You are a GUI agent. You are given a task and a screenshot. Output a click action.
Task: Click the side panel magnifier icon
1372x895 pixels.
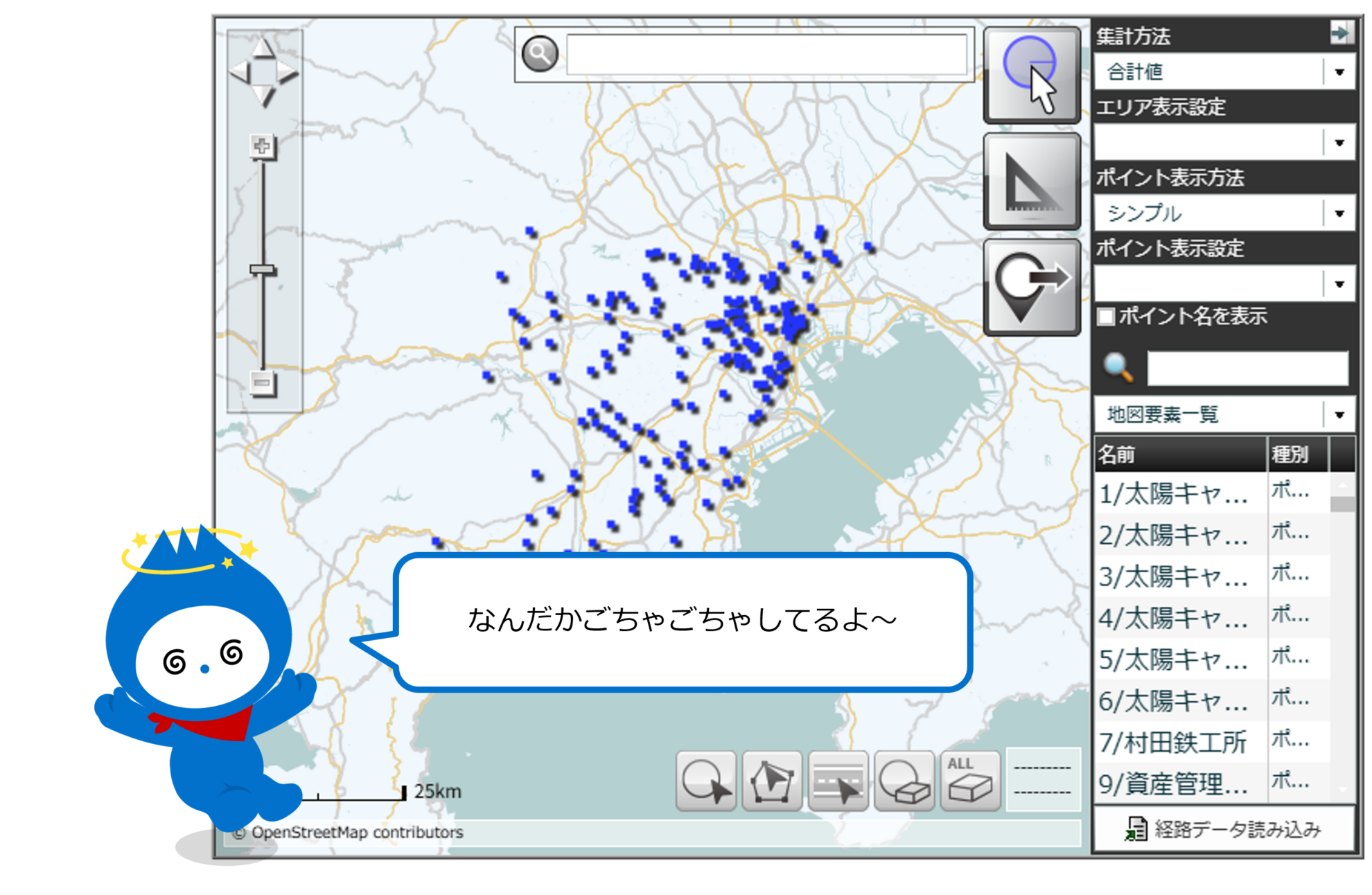coord(1119,368)
